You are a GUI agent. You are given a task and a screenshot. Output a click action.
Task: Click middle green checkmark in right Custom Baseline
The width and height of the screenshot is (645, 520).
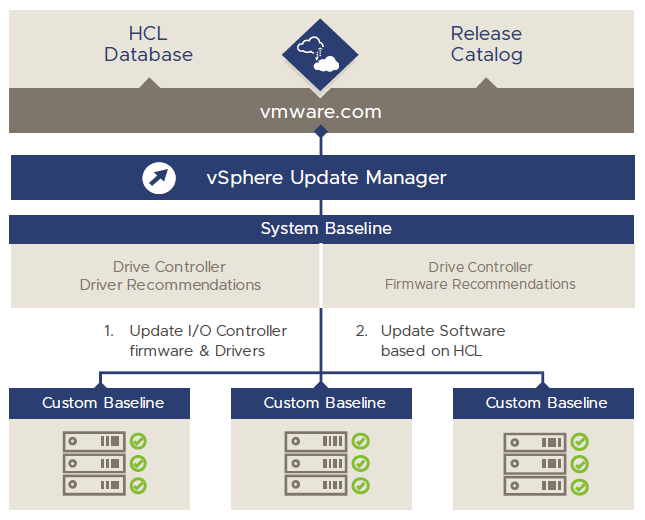pyautogui.click(x=580, y=464)
